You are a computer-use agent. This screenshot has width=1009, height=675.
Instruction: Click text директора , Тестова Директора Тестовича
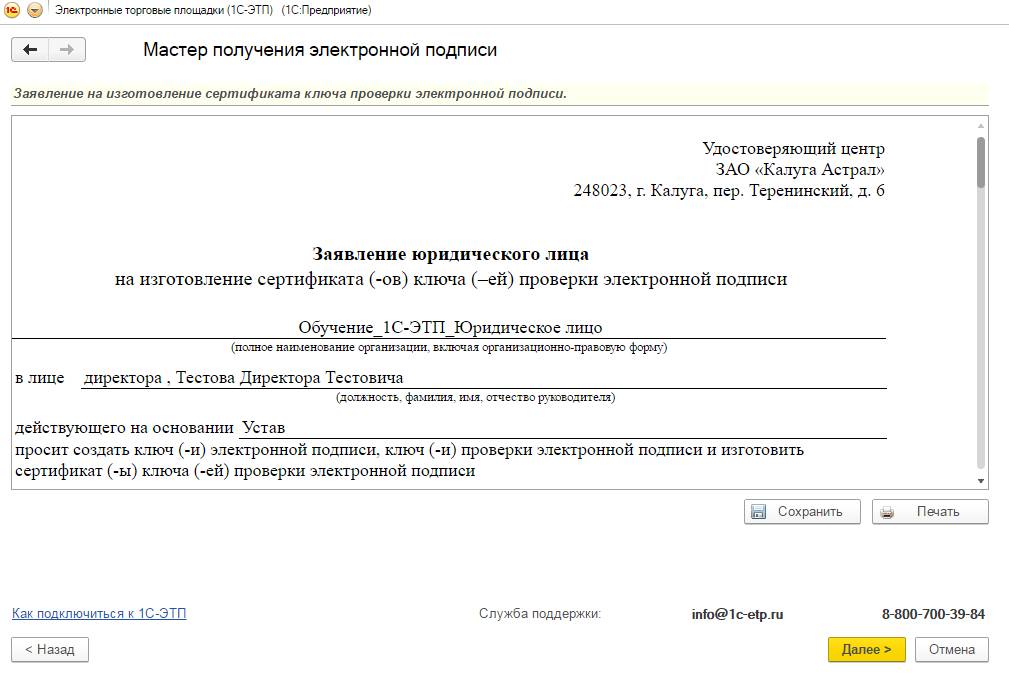[244, 378]
